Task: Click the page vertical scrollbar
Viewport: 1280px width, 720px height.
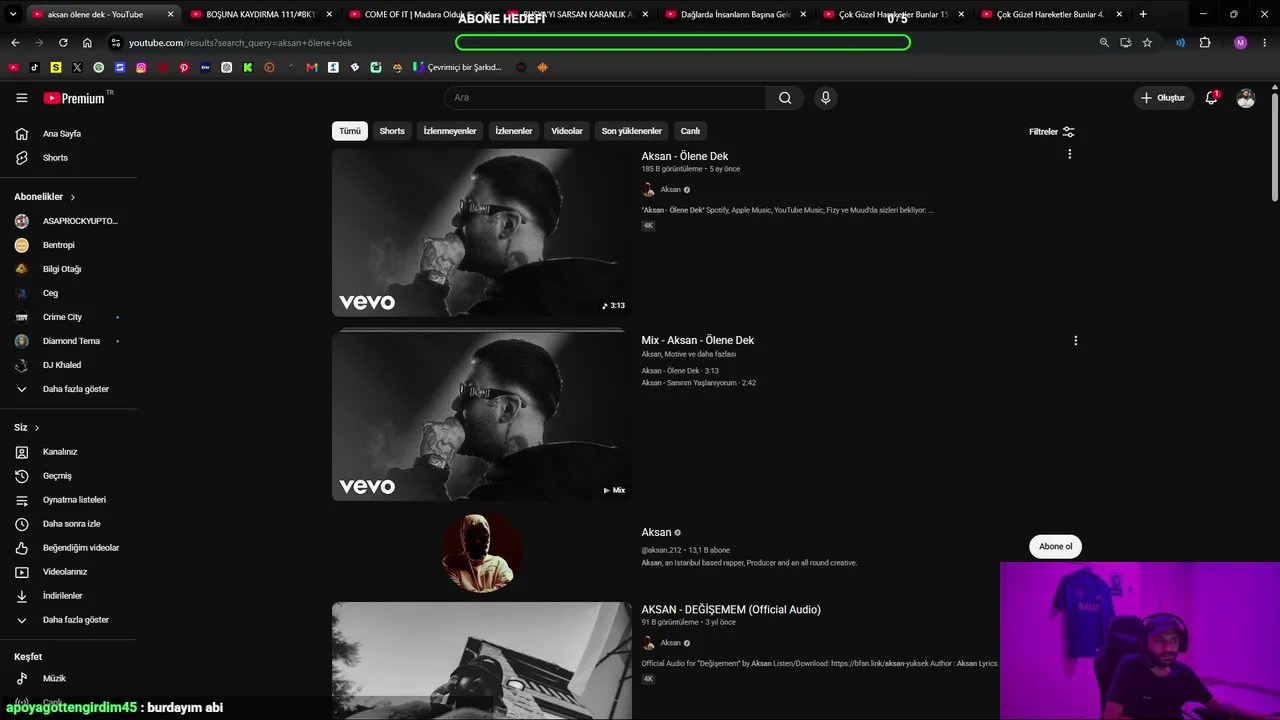Action: coord(1274,145)
